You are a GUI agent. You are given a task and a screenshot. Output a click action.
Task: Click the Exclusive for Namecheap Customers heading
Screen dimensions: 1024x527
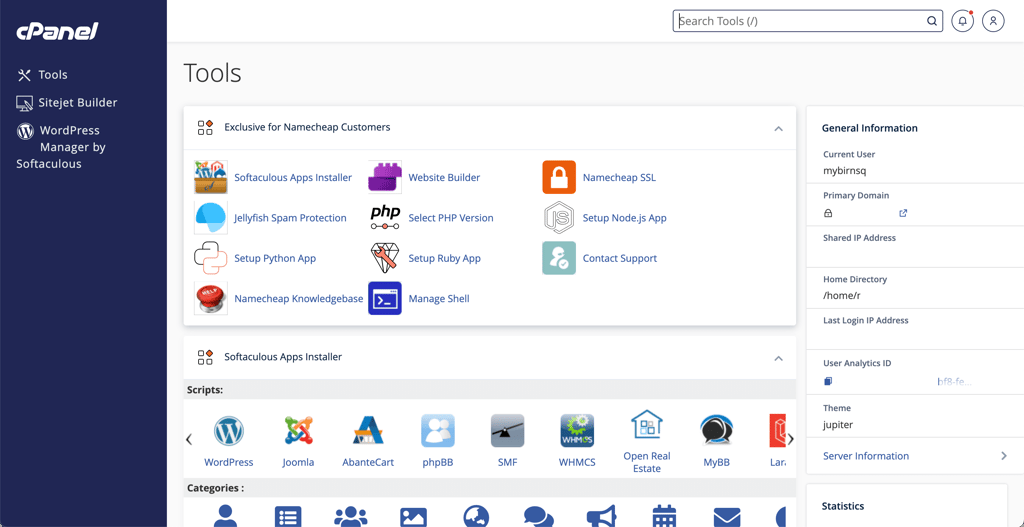pyautogui.click(x=307, y=127)
